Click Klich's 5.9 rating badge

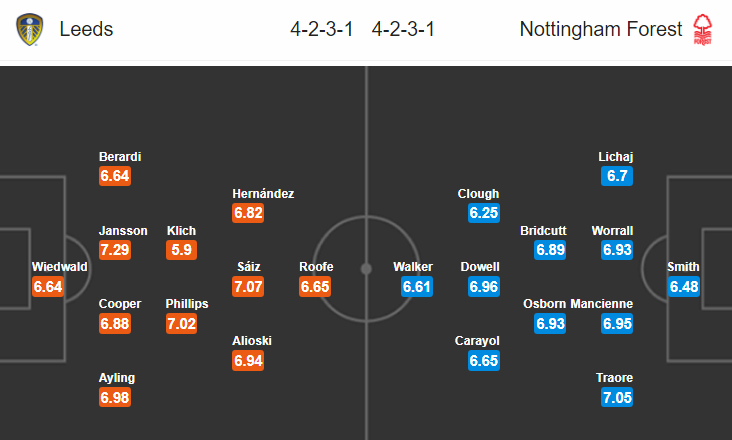[182, 250]
